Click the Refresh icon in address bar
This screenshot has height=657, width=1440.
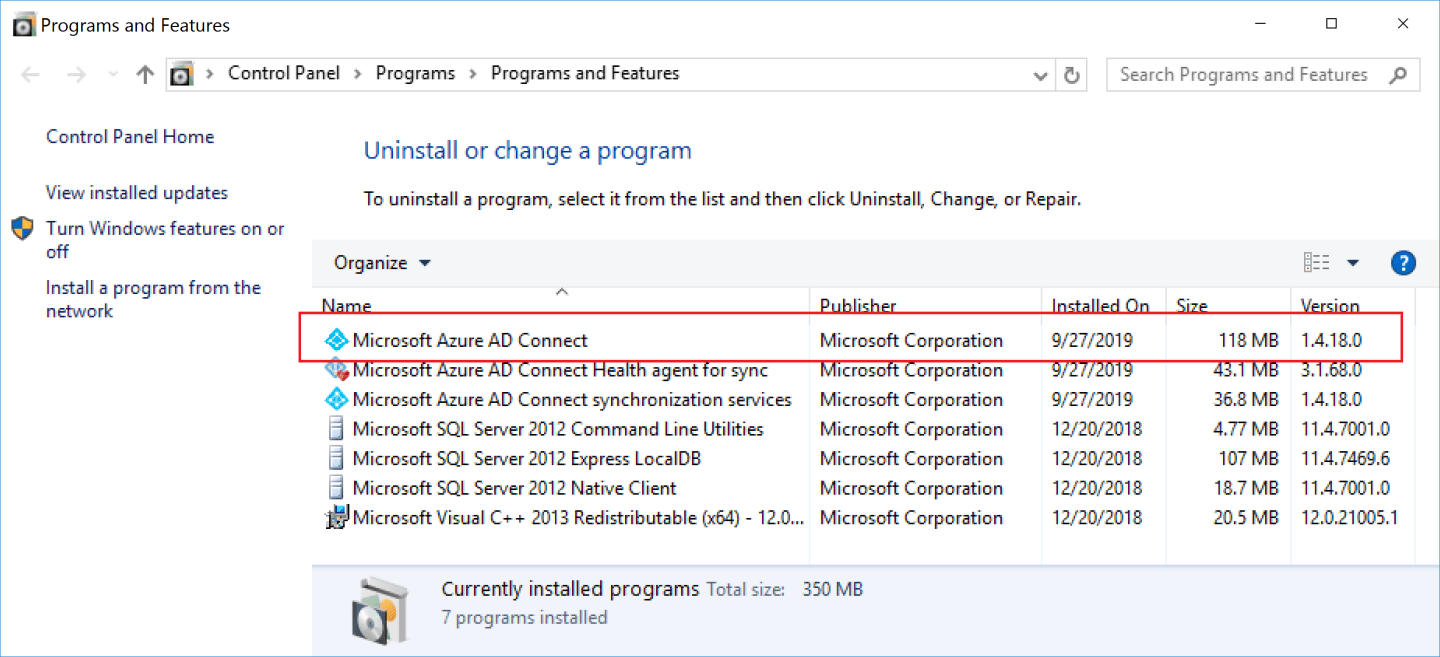1072,75
